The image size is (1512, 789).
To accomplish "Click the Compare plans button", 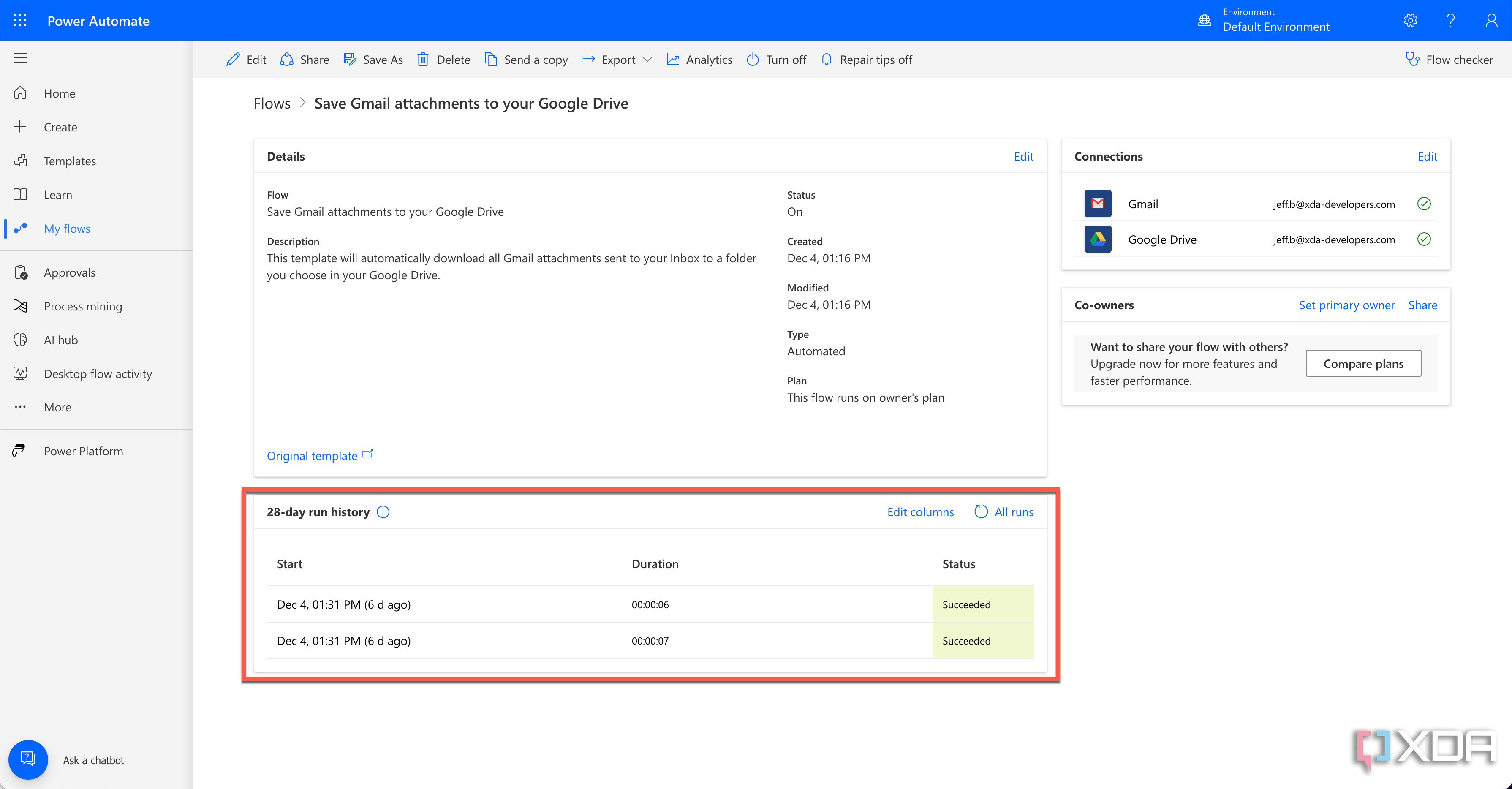I will point(1363,363).
